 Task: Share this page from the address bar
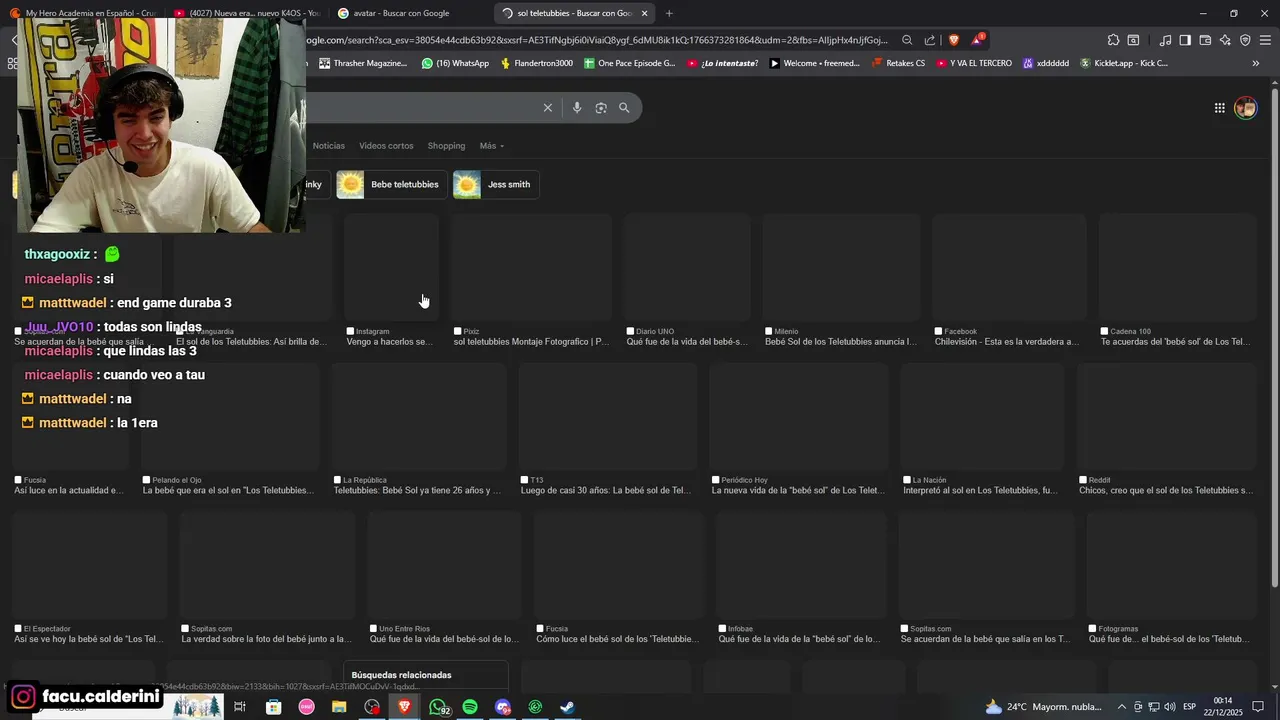point(930,40)
